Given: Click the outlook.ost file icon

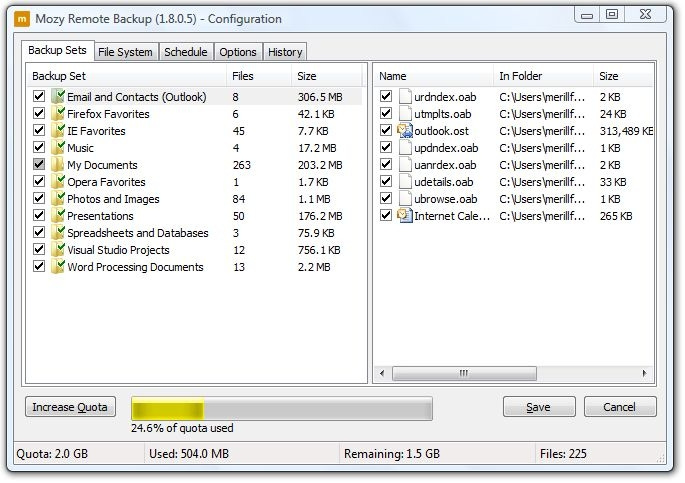Looking at the screenshot, I should 405,131.
